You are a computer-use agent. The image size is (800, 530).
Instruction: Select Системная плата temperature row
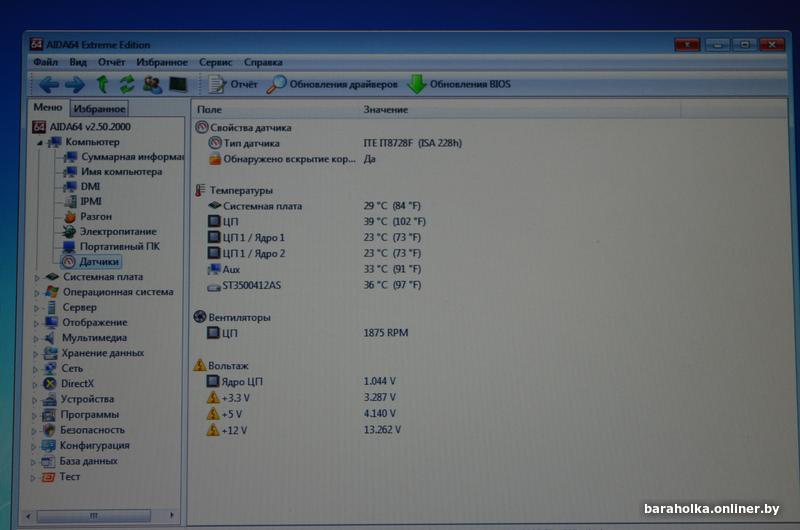314,206
